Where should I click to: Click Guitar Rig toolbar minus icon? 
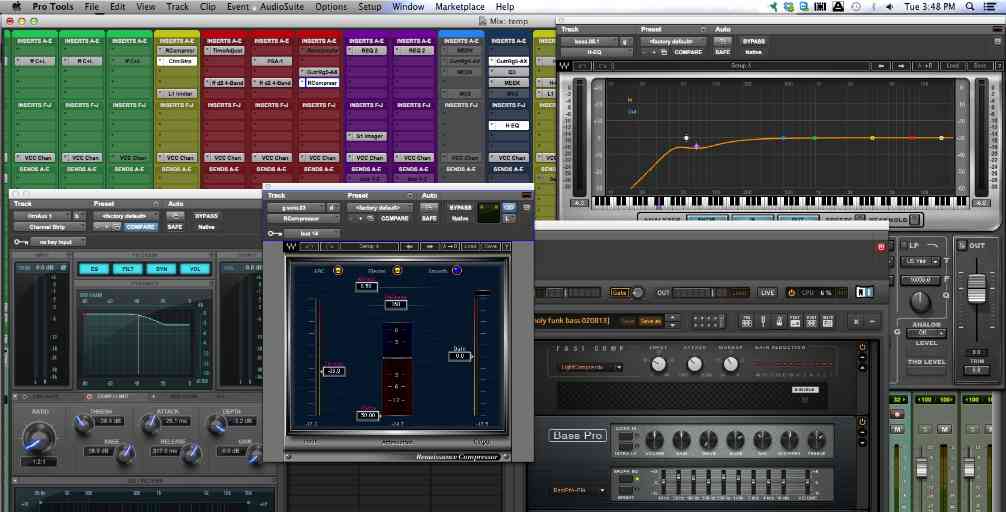point(872,321)
